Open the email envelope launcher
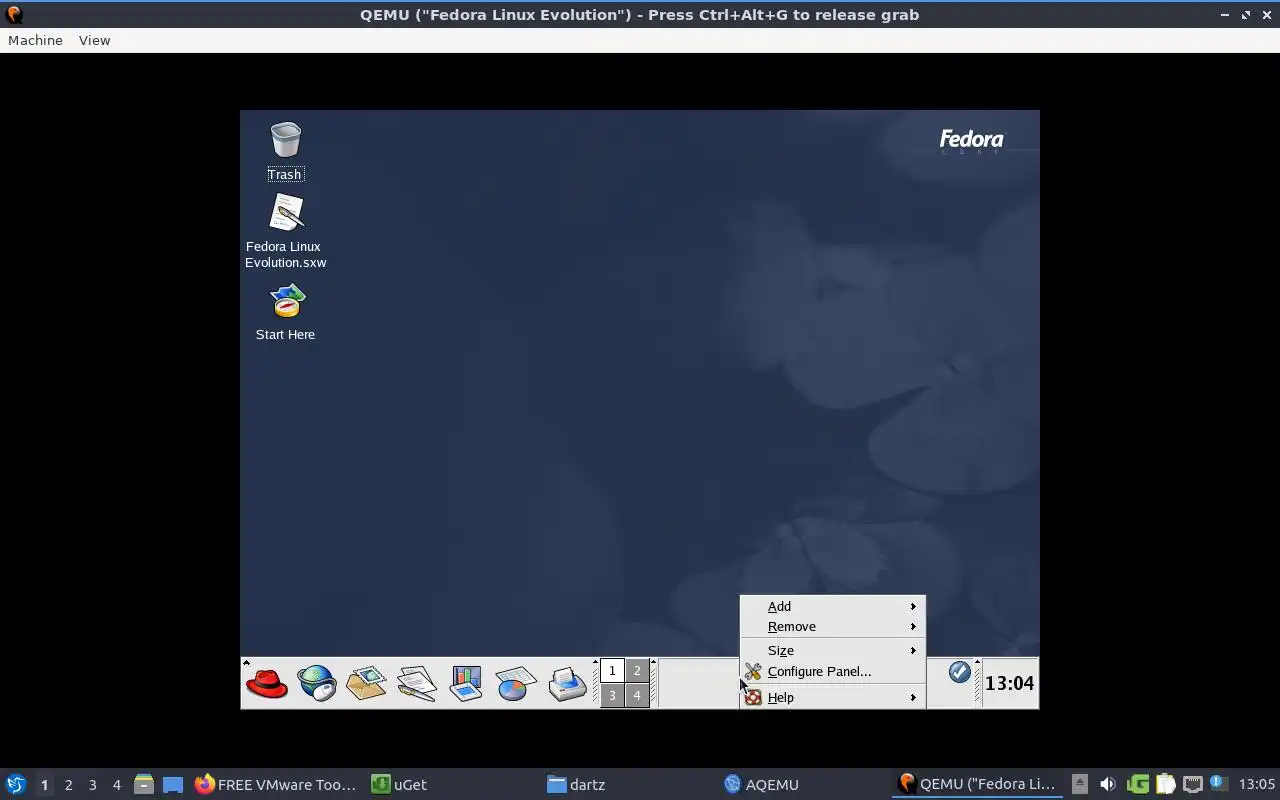Screen dimensions: 1280x800 (x=367, y=684)
